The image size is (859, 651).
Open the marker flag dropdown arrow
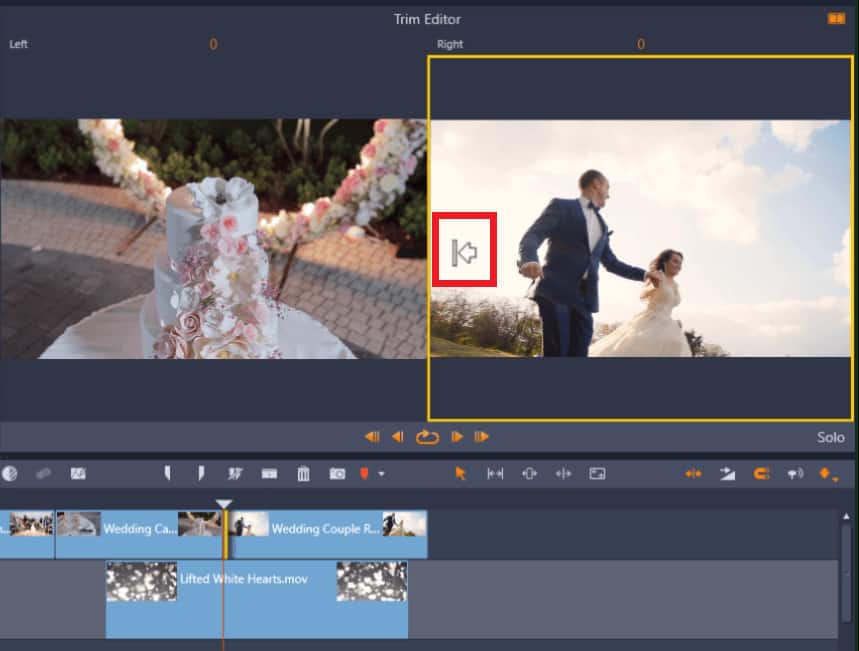click(383, 474)
